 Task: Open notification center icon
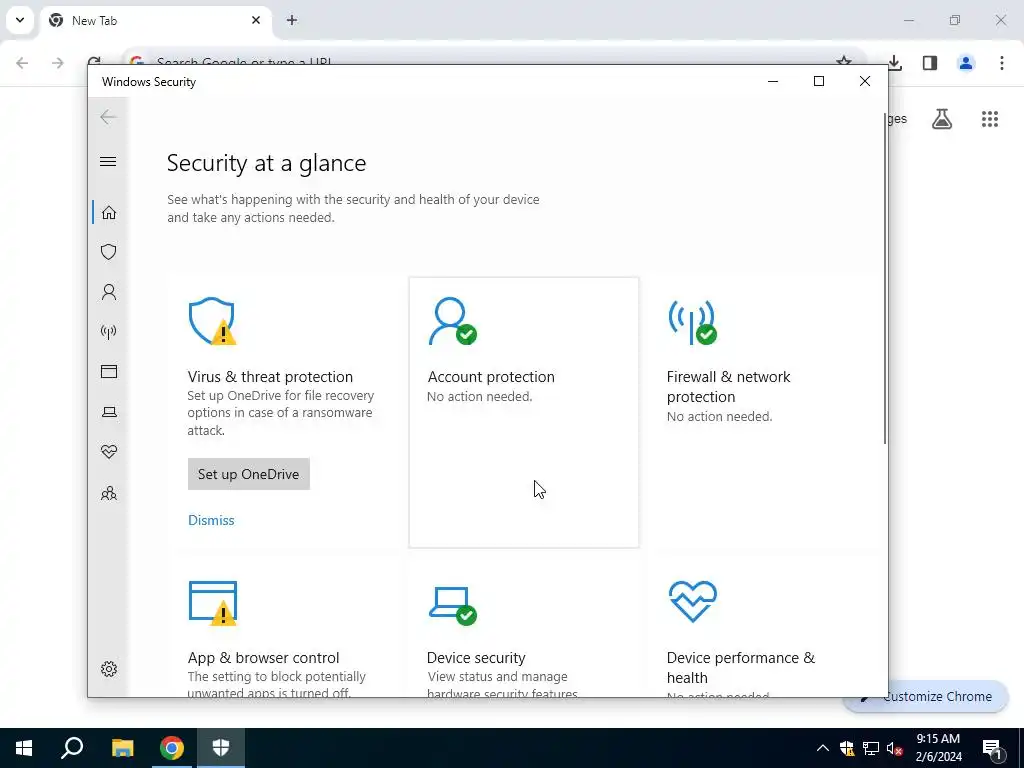click(x=993, y=749)
